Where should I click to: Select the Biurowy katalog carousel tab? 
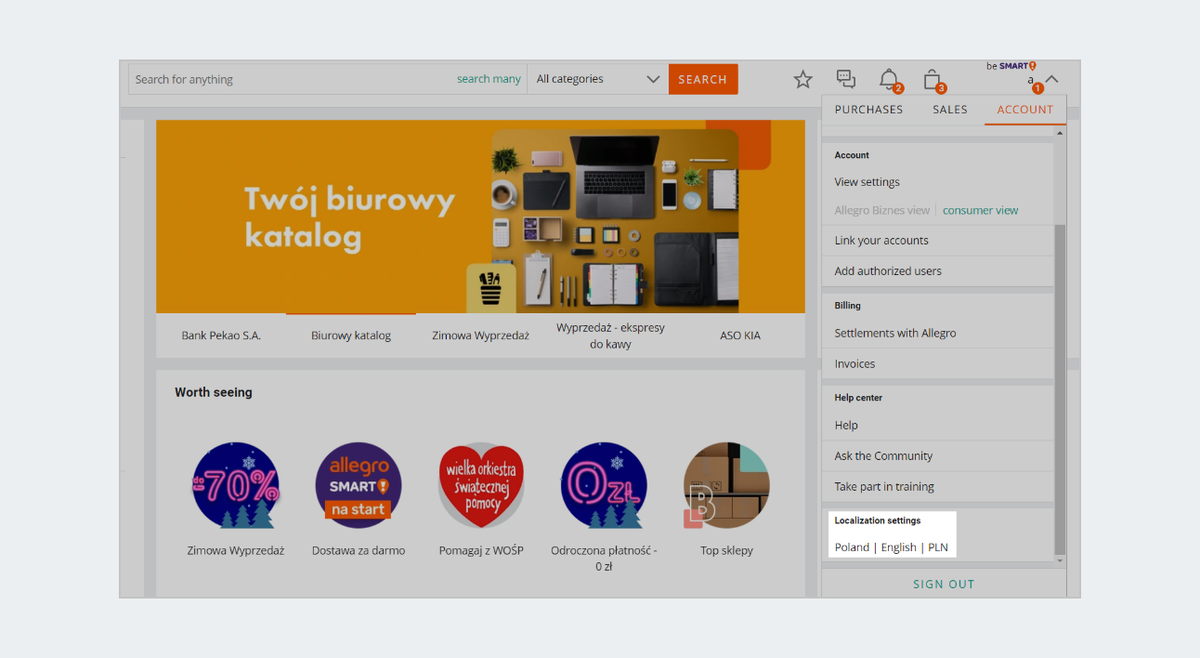coord(351,335)
